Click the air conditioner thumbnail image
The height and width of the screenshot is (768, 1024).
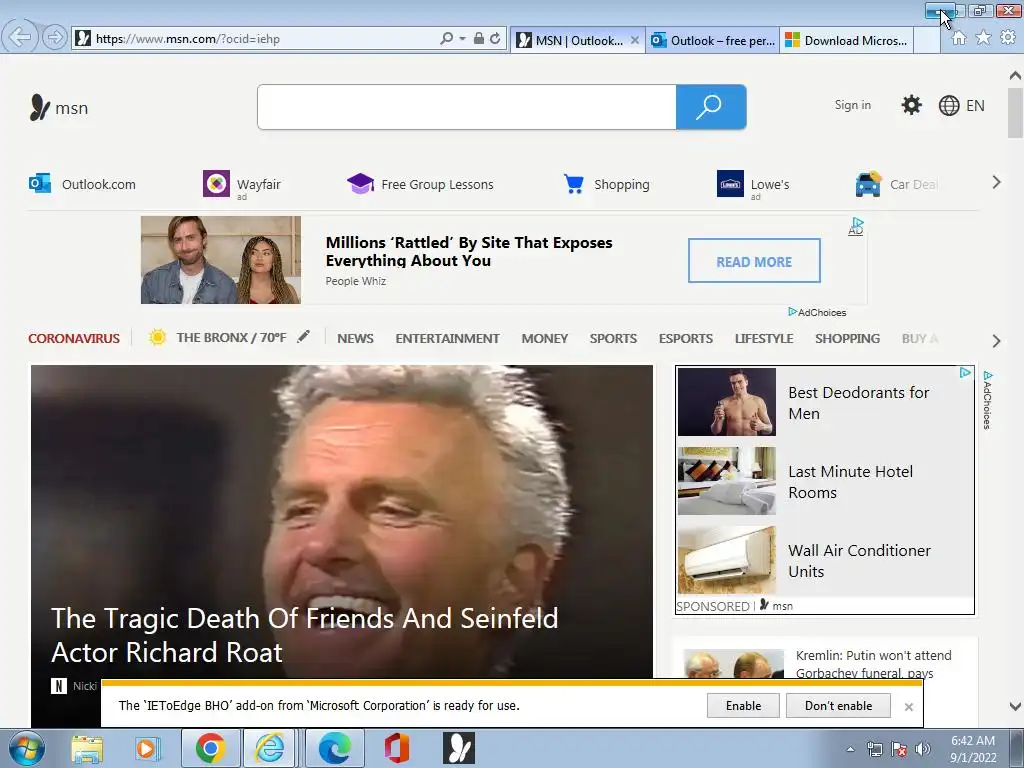coord(727,560)
